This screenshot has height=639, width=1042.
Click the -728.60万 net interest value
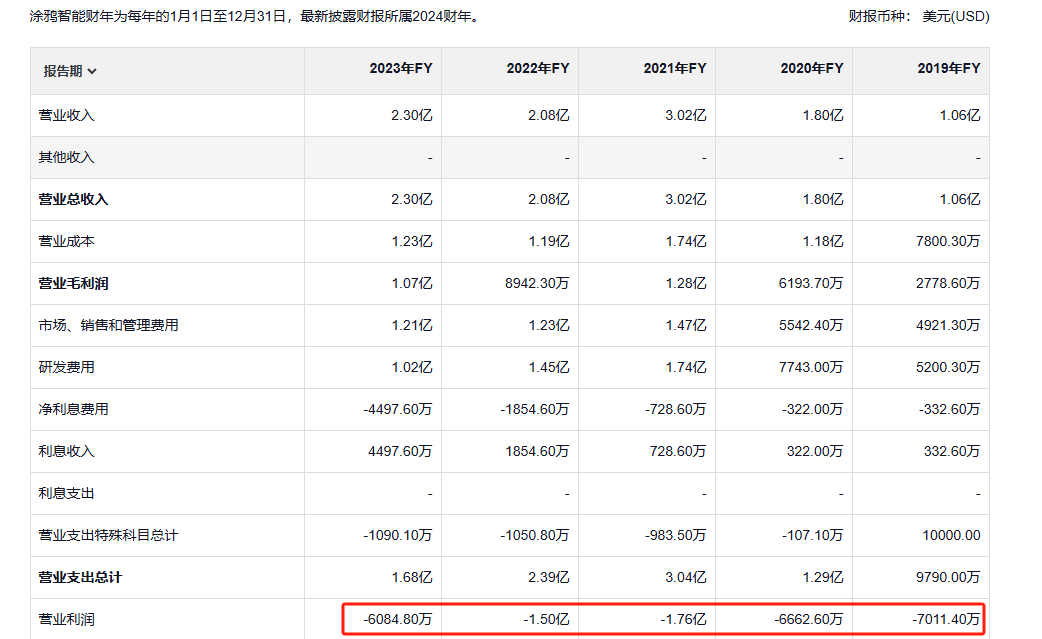[x=675, y=409]
